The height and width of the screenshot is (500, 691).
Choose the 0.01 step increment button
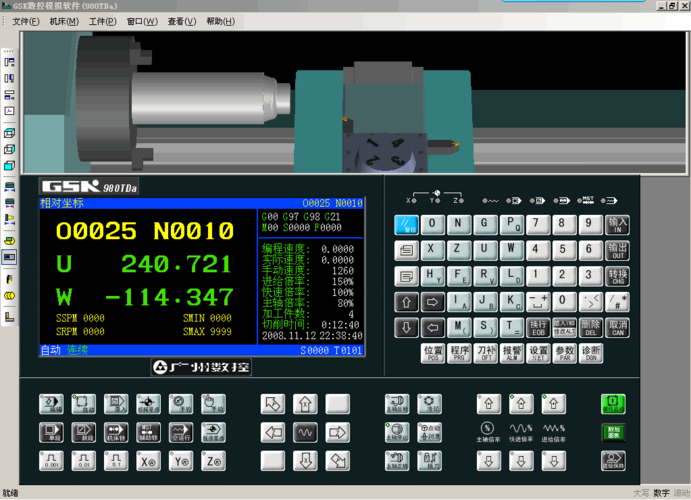pos(84,461)
